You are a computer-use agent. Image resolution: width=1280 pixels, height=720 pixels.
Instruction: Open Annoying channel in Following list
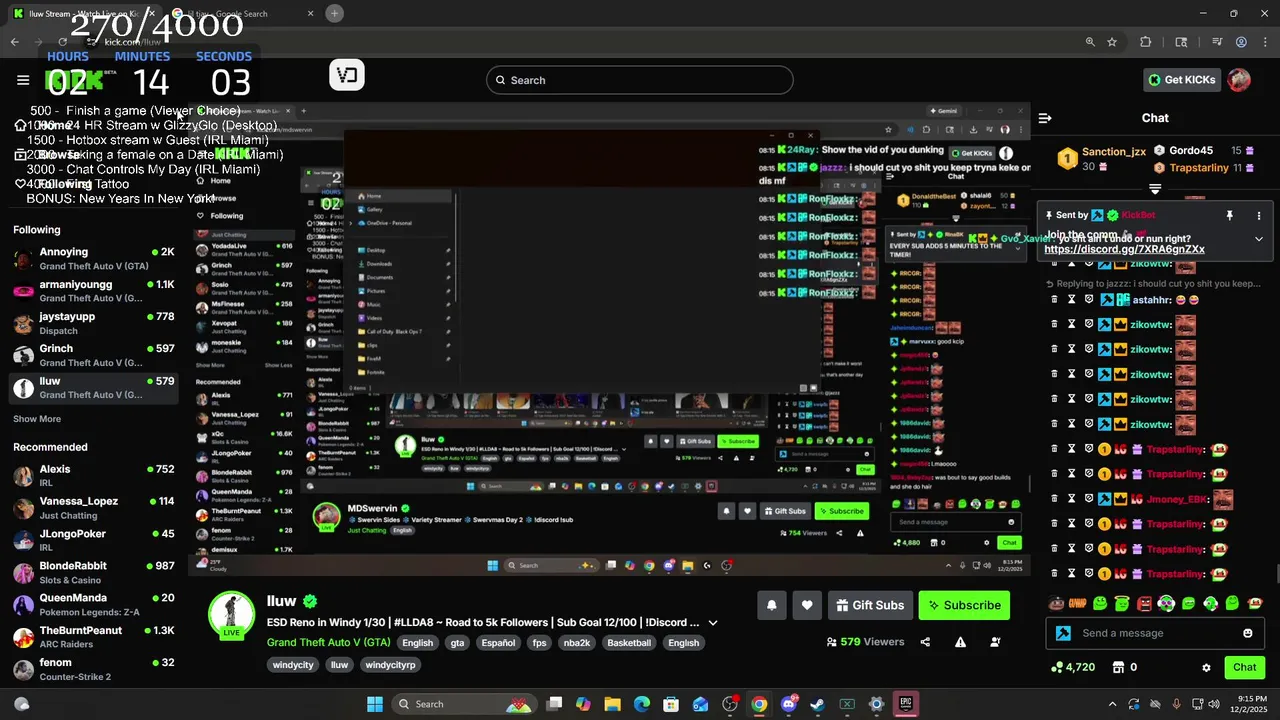[94, 259]
